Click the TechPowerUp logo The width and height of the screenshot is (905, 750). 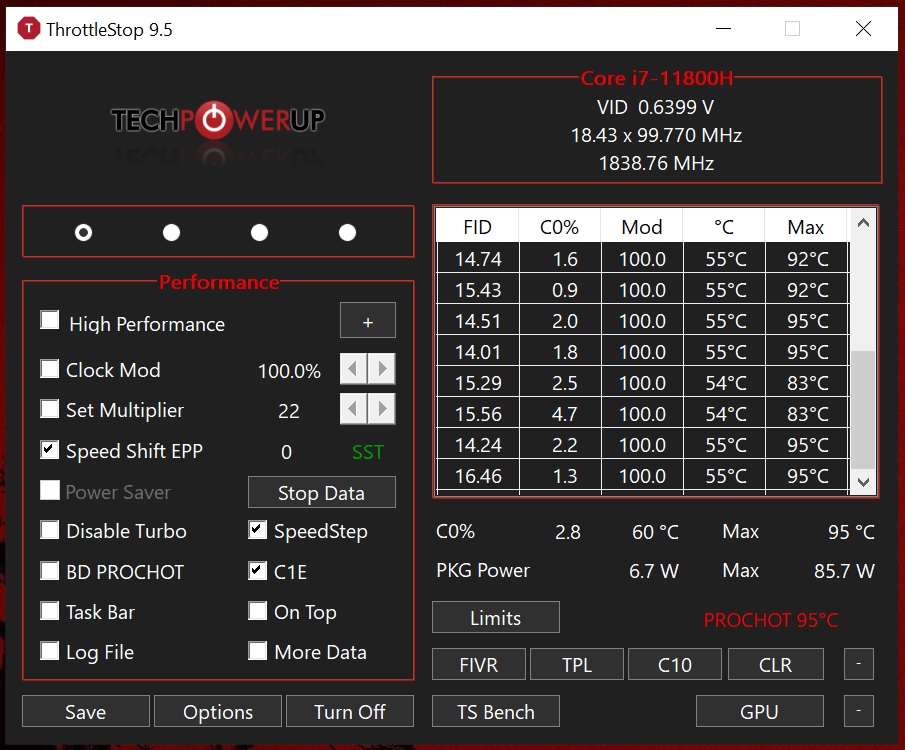[218, 120]
